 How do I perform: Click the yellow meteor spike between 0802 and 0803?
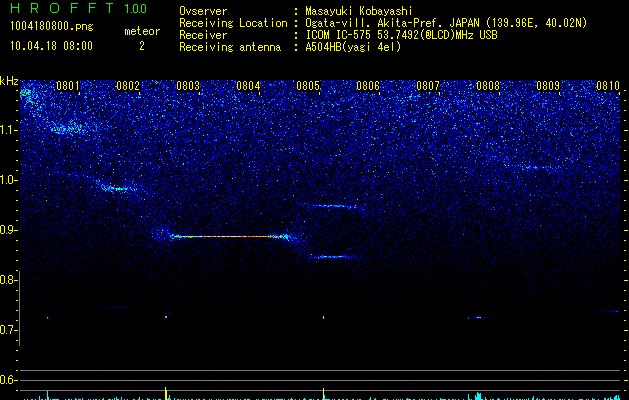pyautogui.click(x=166, y=392)
